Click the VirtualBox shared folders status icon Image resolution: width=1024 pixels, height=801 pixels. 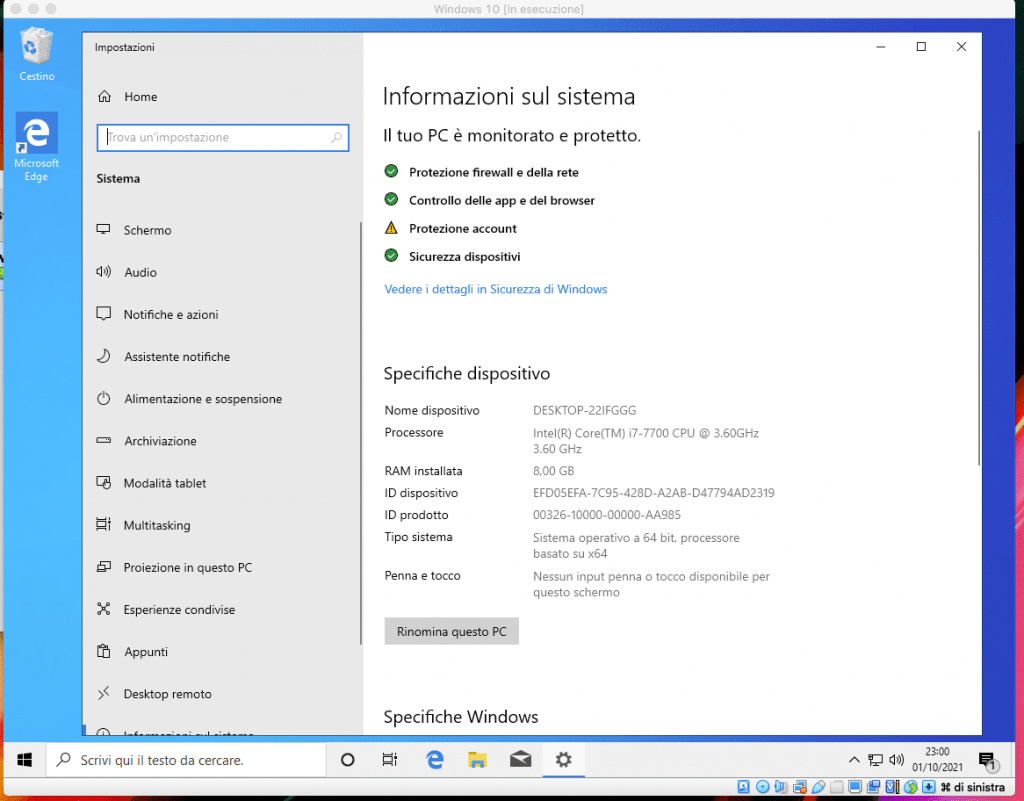coord(837,787)
